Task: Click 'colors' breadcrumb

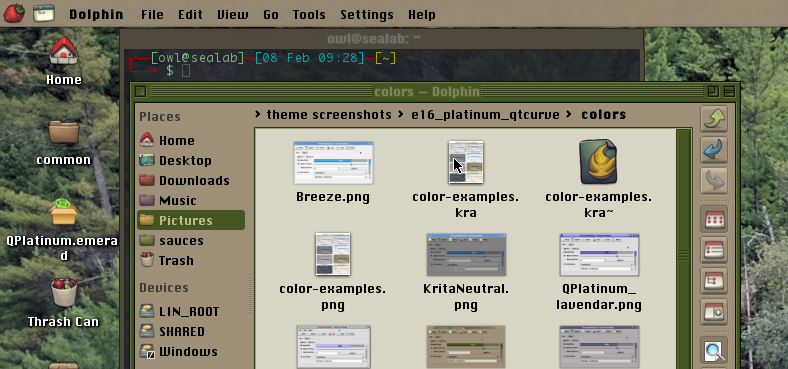Action: coord(603,115)
